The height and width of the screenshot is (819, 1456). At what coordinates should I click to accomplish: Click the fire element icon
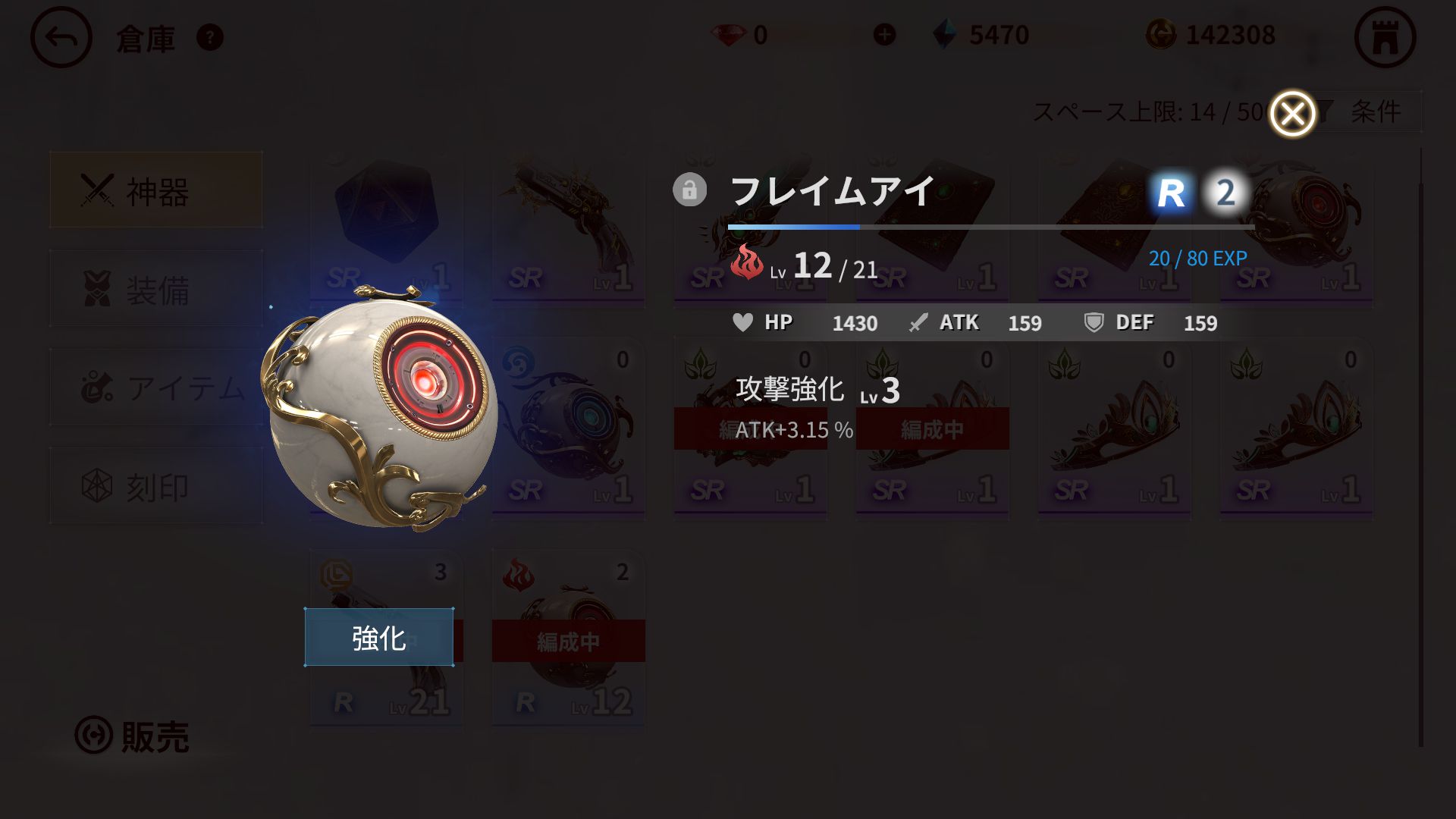(x=747, y=262)
